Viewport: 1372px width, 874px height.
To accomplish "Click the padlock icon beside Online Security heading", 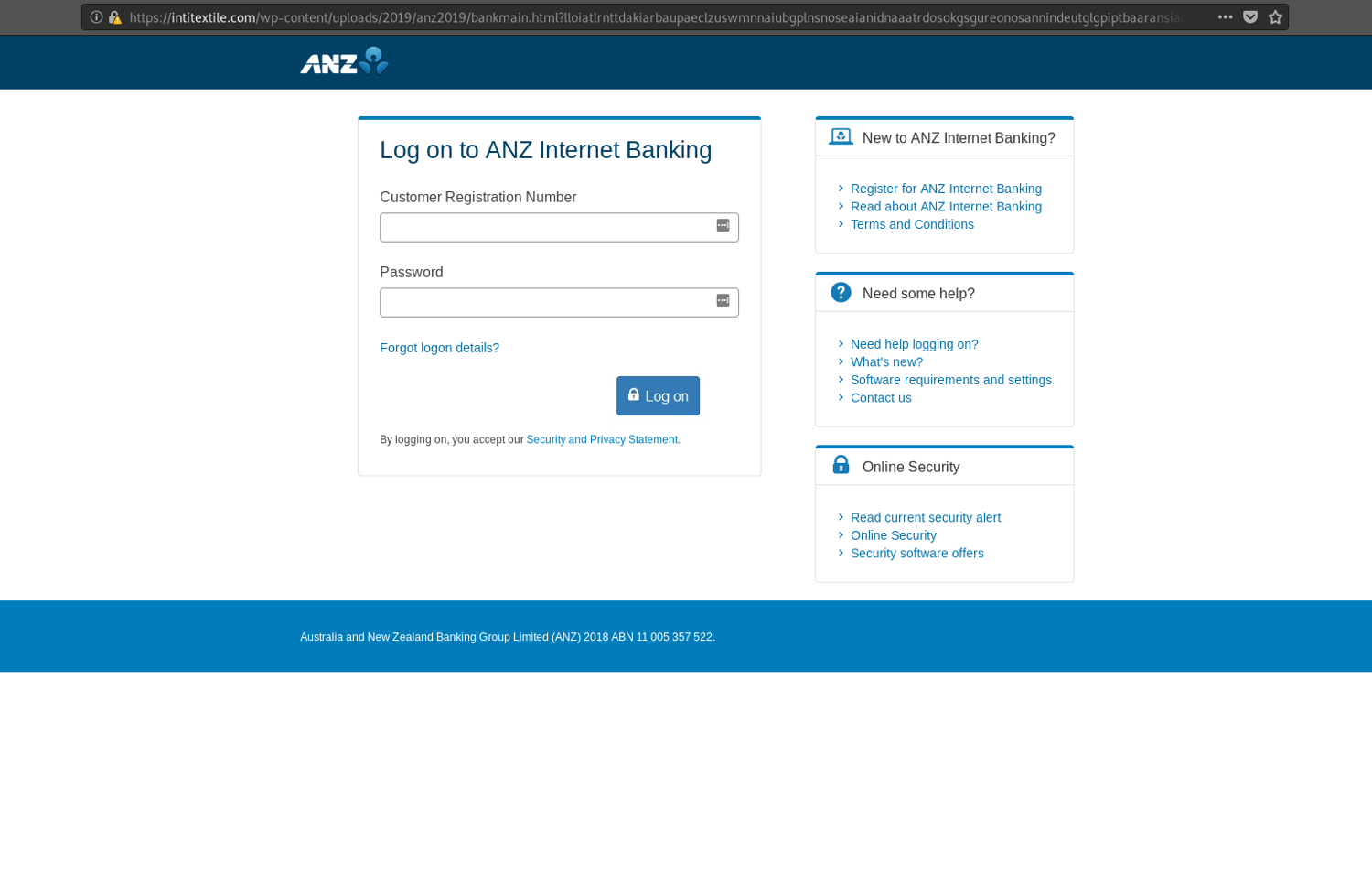I will [x=840, y=464].
